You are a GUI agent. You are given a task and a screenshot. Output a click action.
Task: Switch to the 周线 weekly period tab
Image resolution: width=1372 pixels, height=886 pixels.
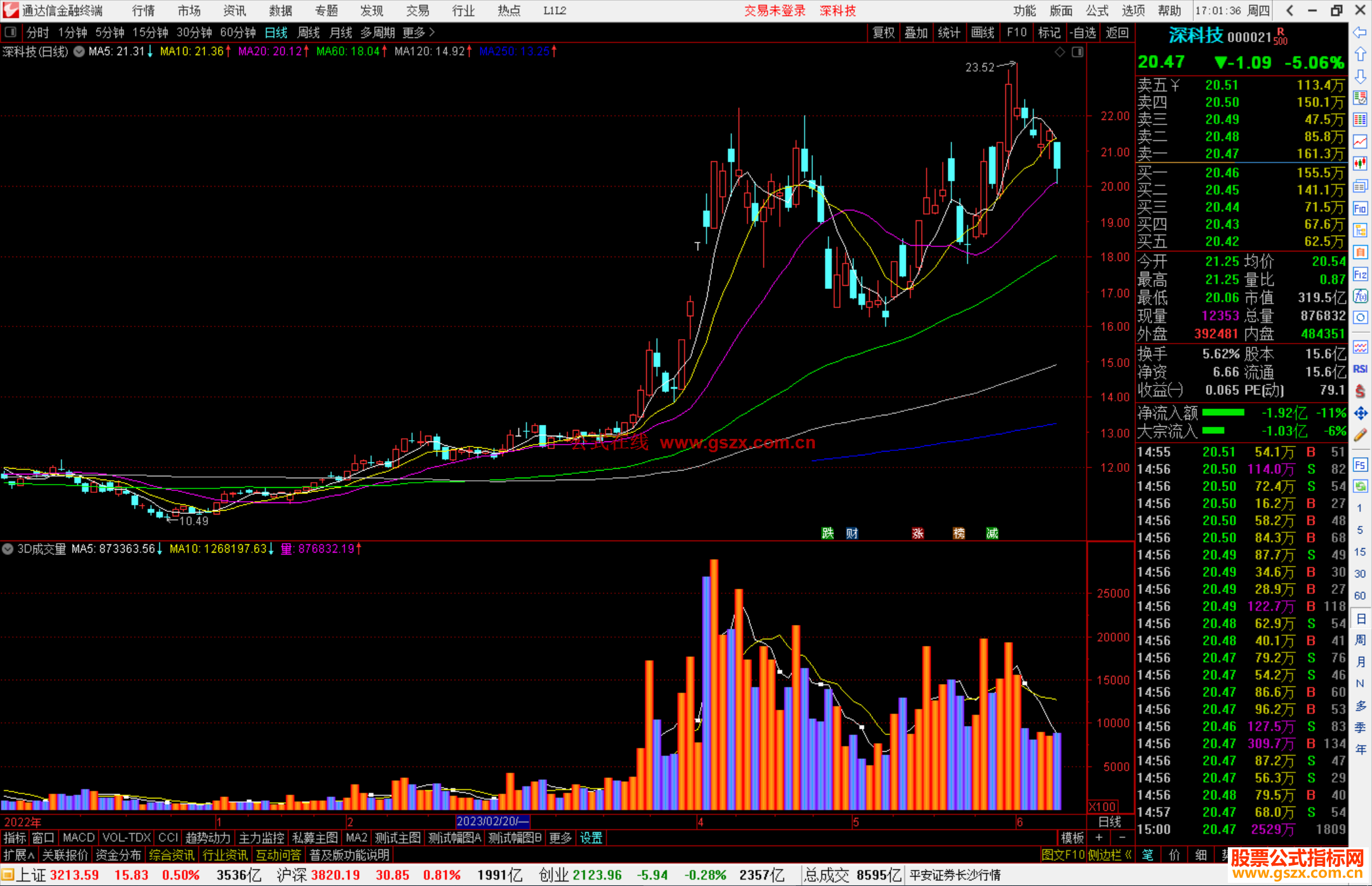point(309,32)
